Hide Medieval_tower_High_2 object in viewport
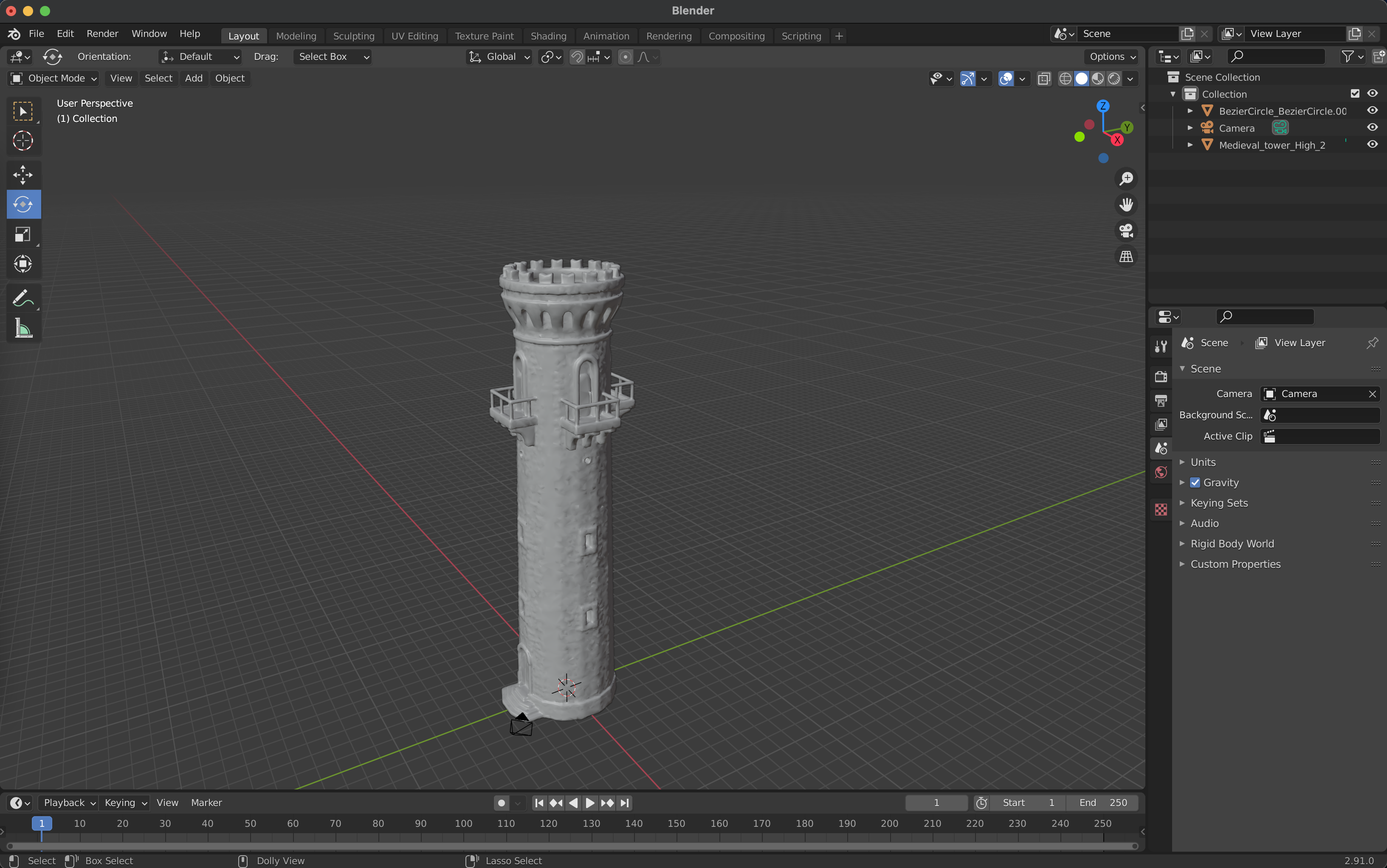The height and width of the screenshot is (868, 1387). pyautogui.click(x=1372, y=144)
